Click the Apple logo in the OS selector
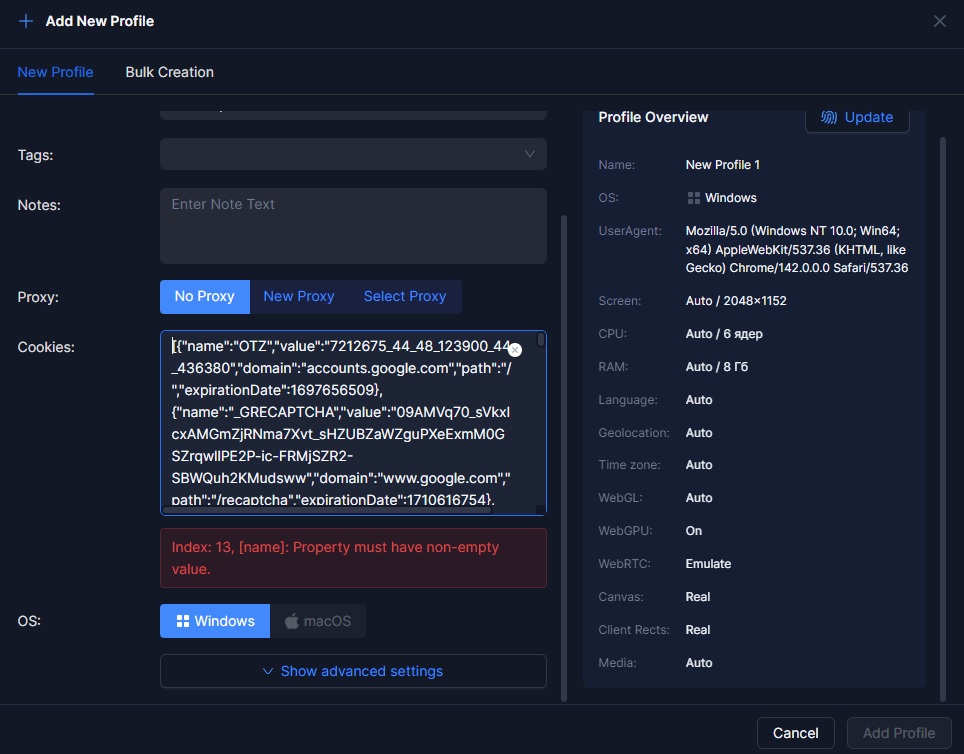This screenshot has width=964, height=754. click(291, 621)
